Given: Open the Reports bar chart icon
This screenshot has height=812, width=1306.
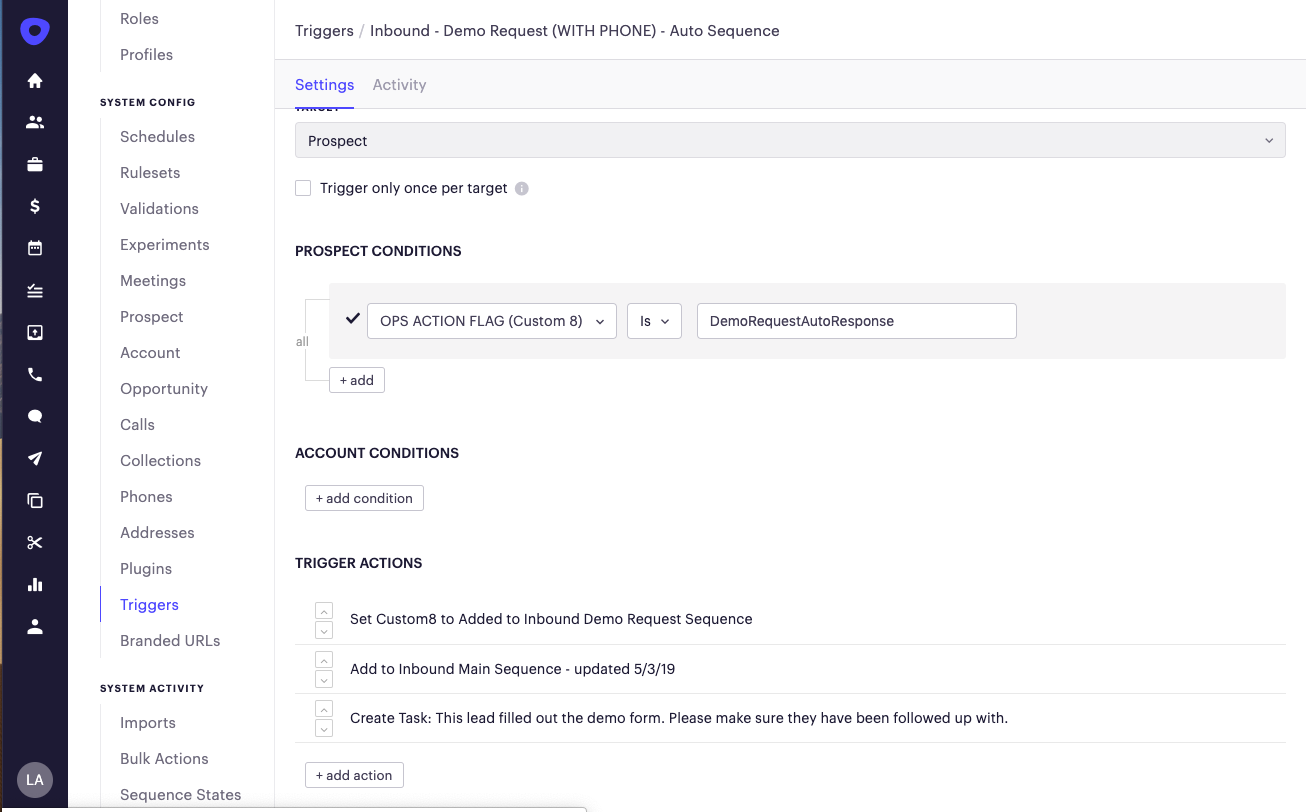Looking at the screenshot, I should click(35, 584).
